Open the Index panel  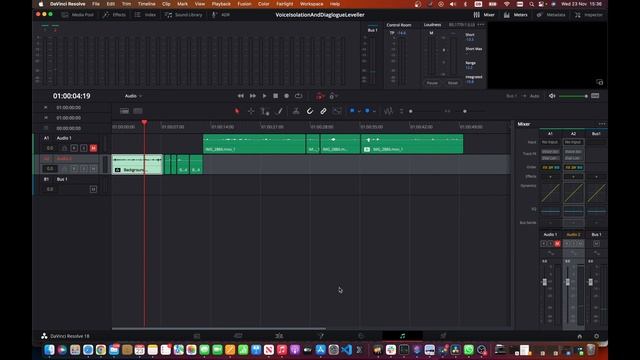(145, 15)
